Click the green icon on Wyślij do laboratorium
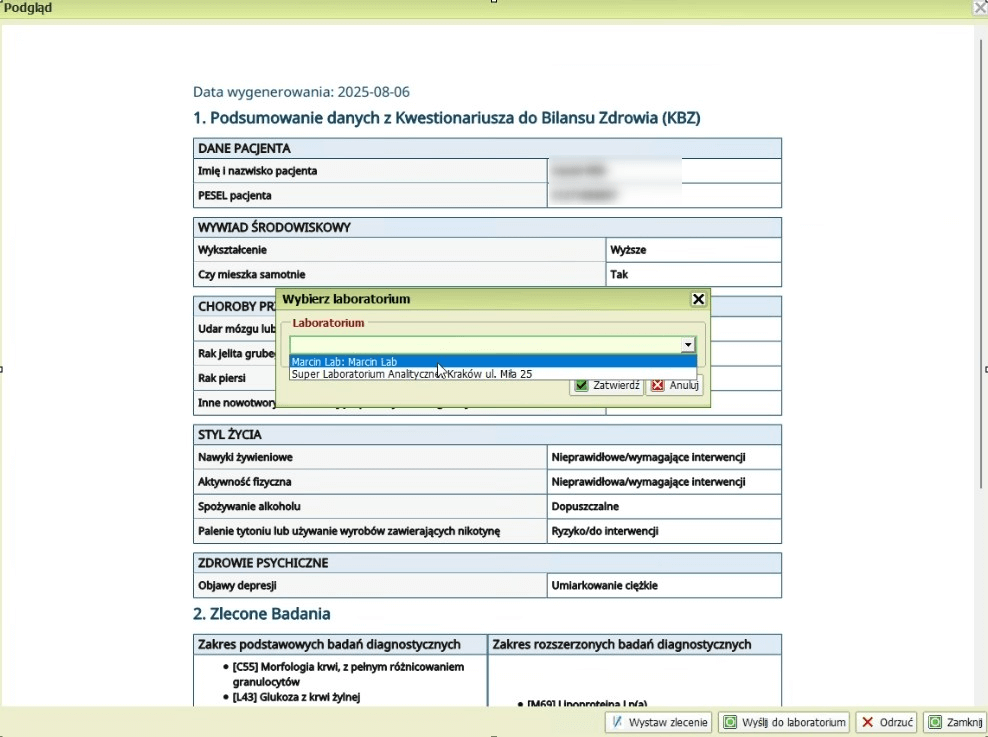 731,722
